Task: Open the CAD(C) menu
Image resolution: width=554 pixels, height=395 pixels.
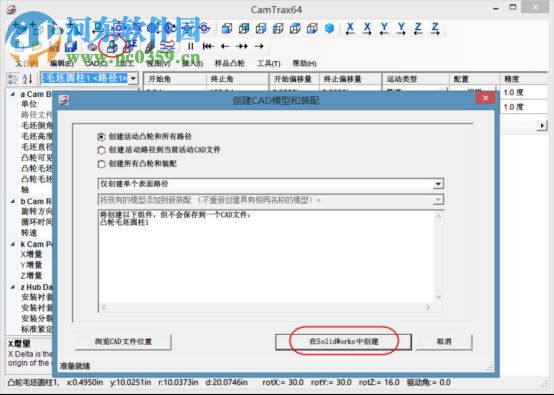Action: [x=96, y=64]
